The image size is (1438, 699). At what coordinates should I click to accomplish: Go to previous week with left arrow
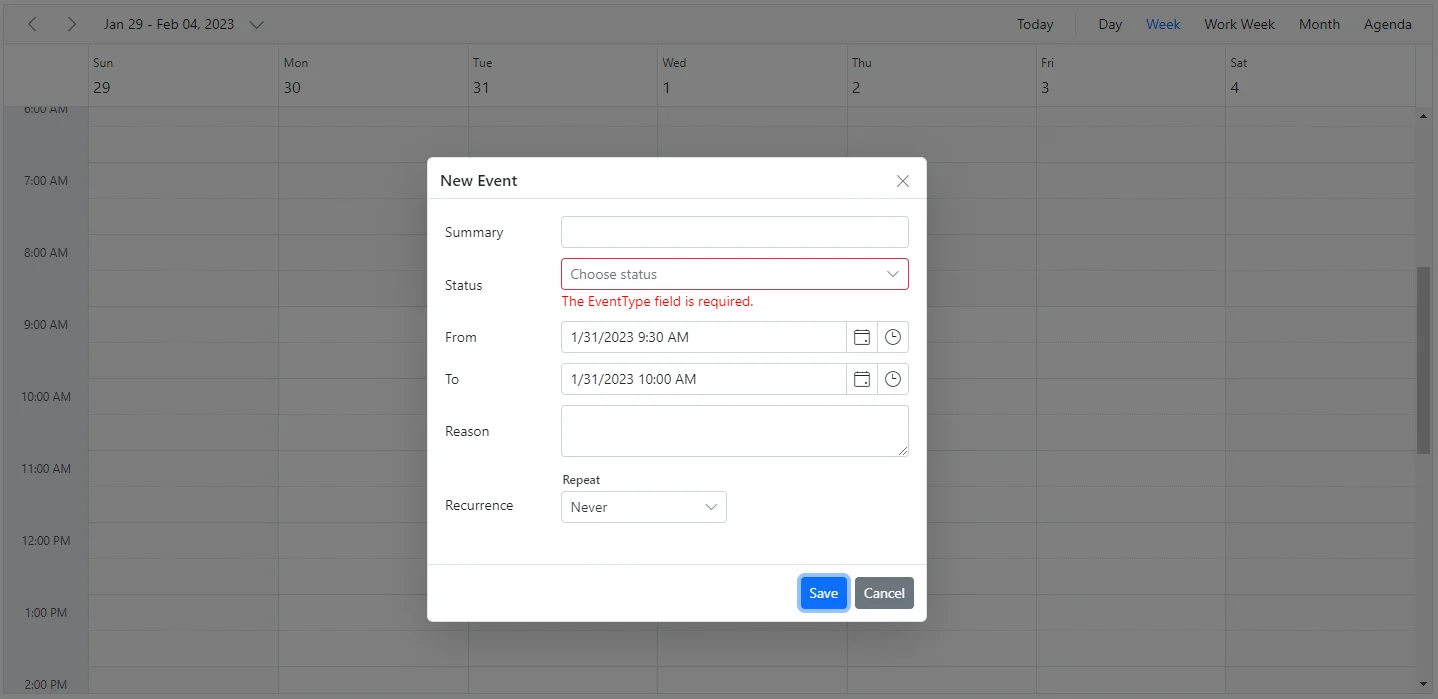coord(32,24)
